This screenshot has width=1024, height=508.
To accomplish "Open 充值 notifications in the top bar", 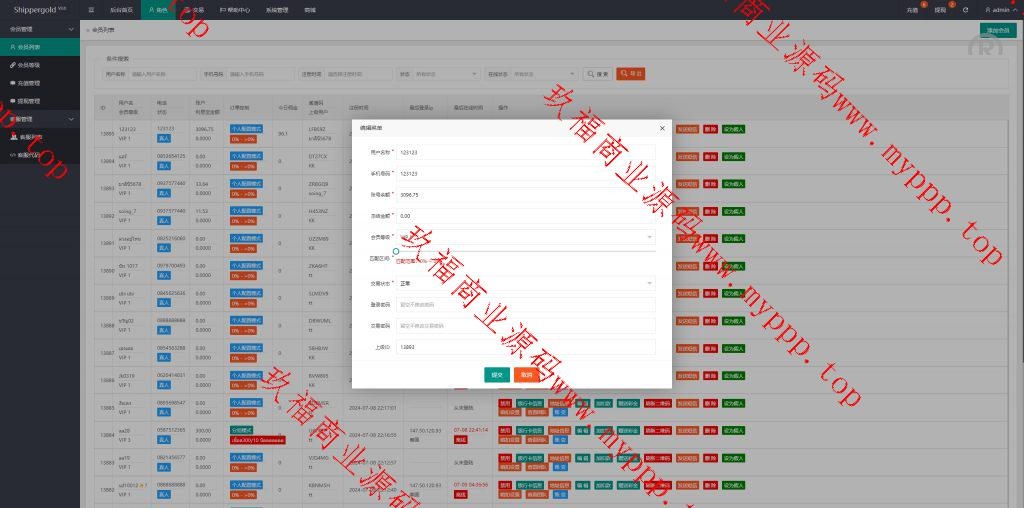I will [x=911, y=9].
